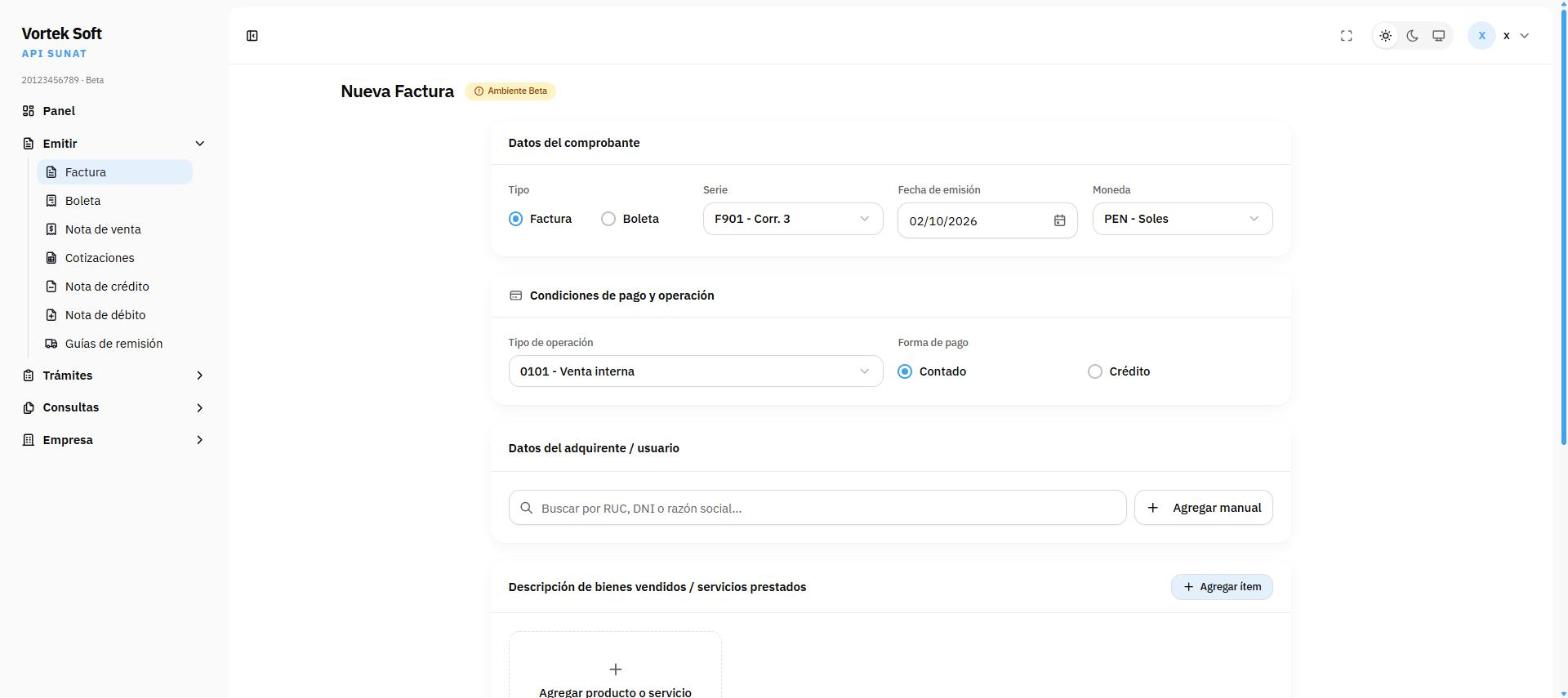
Task: Click the Emitir document icon in sidebar
Action: tap(28, 144)
